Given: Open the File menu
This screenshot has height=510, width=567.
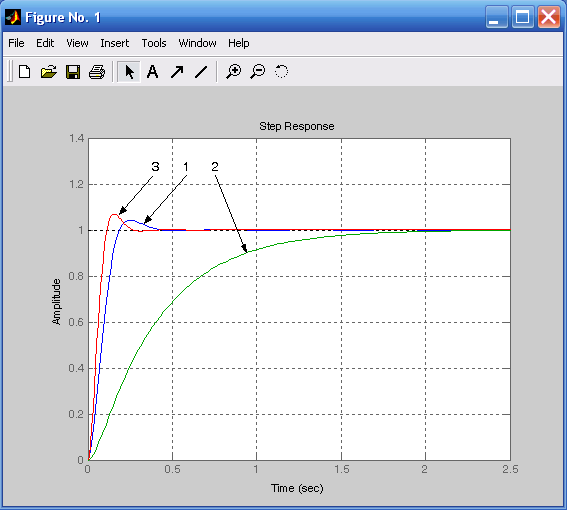Looking at the screenshot, I should tap(16, 43).
